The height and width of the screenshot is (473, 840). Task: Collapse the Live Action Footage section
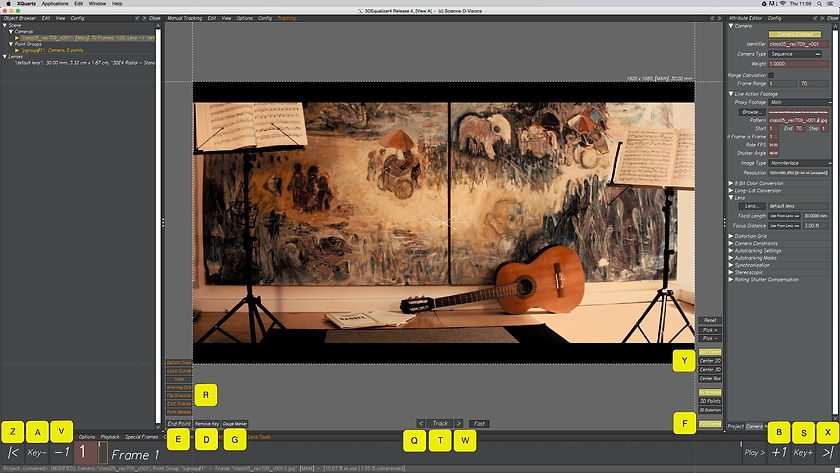pyautogui.click(x=731, y=94)
